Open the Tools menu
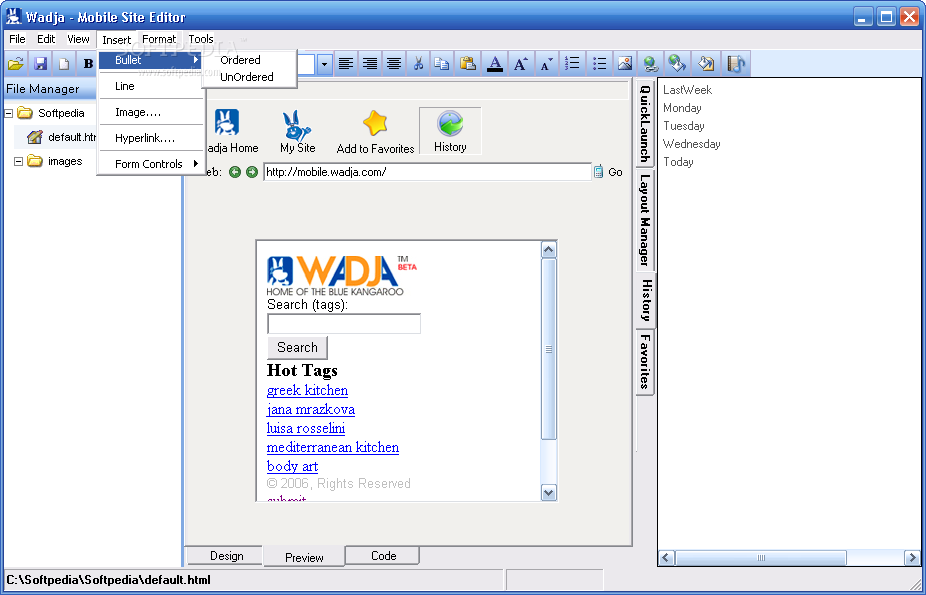Image resolution: width=926 pixels, height=595 pixels. coord(201,39)
